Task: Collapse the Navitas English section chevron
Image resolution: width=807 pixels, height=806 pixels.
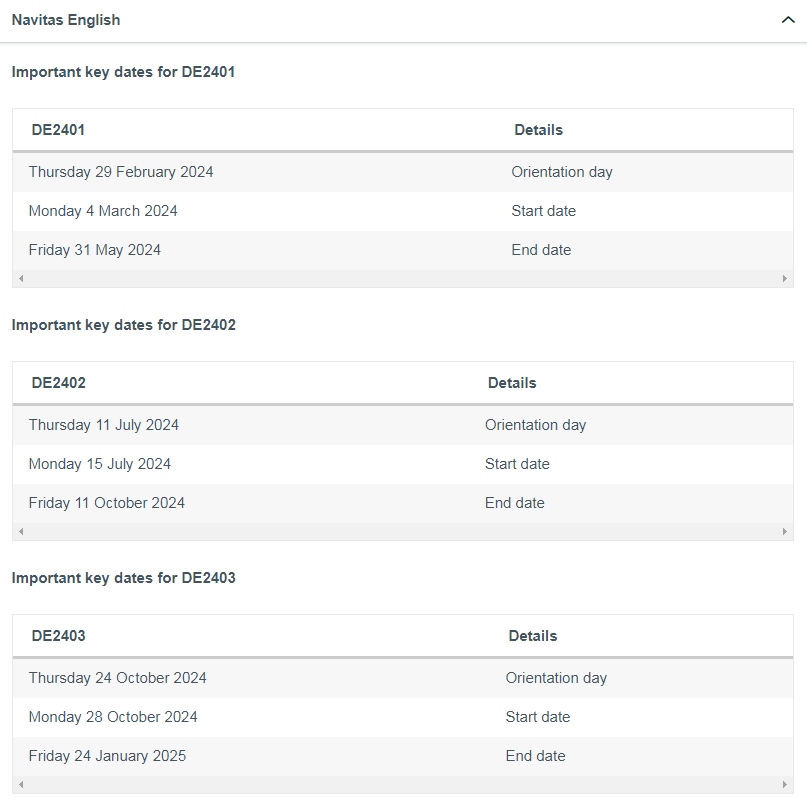Action: (x=787, y=21)
